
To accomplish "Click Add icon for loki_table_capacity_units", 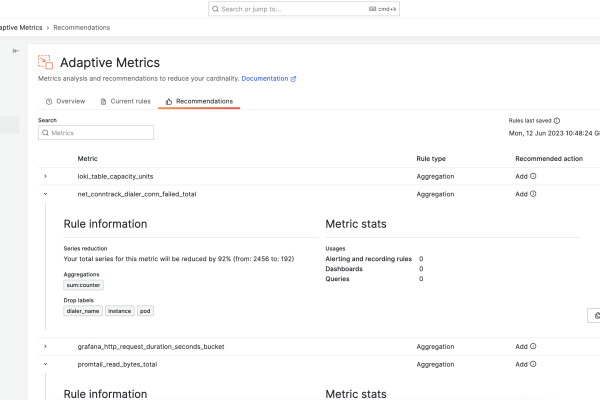I will click(x=533, y=176).
